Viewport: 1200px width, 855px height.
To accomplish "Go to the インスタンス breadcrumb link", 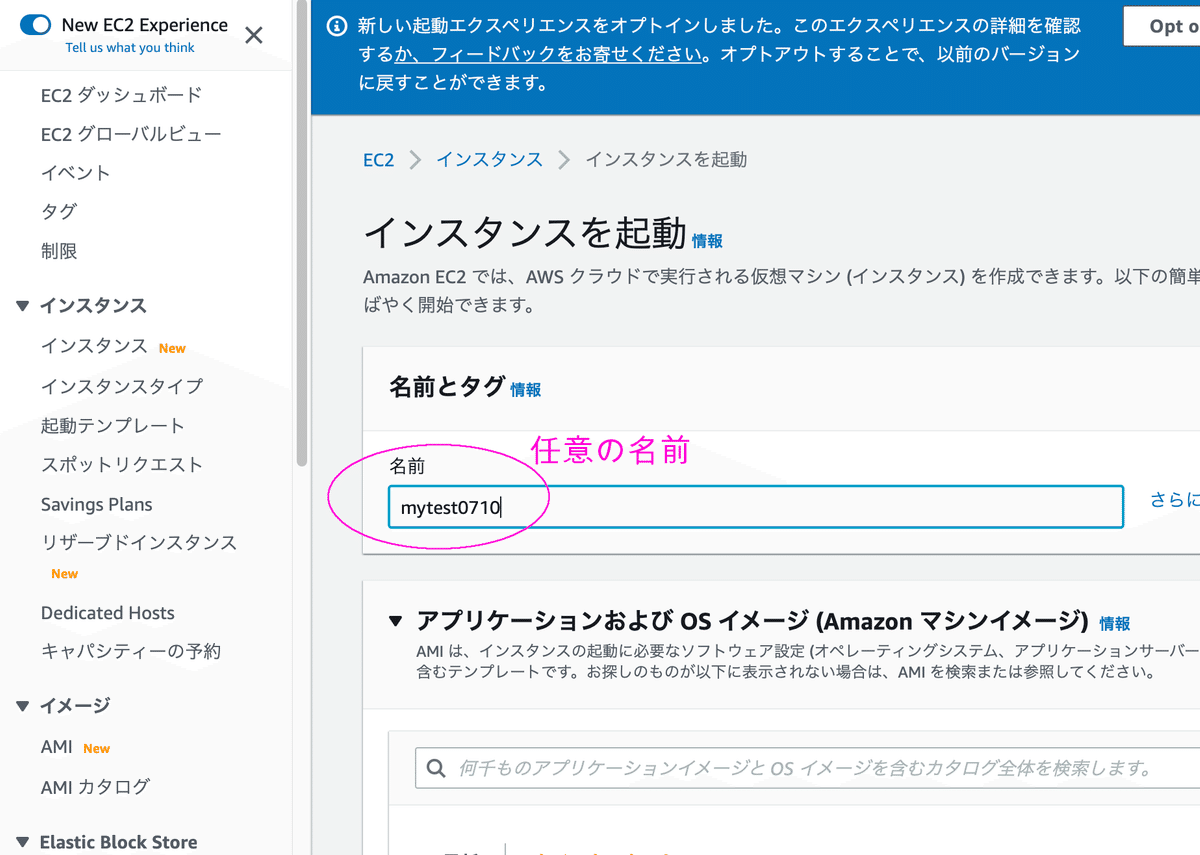I will 489,160.
